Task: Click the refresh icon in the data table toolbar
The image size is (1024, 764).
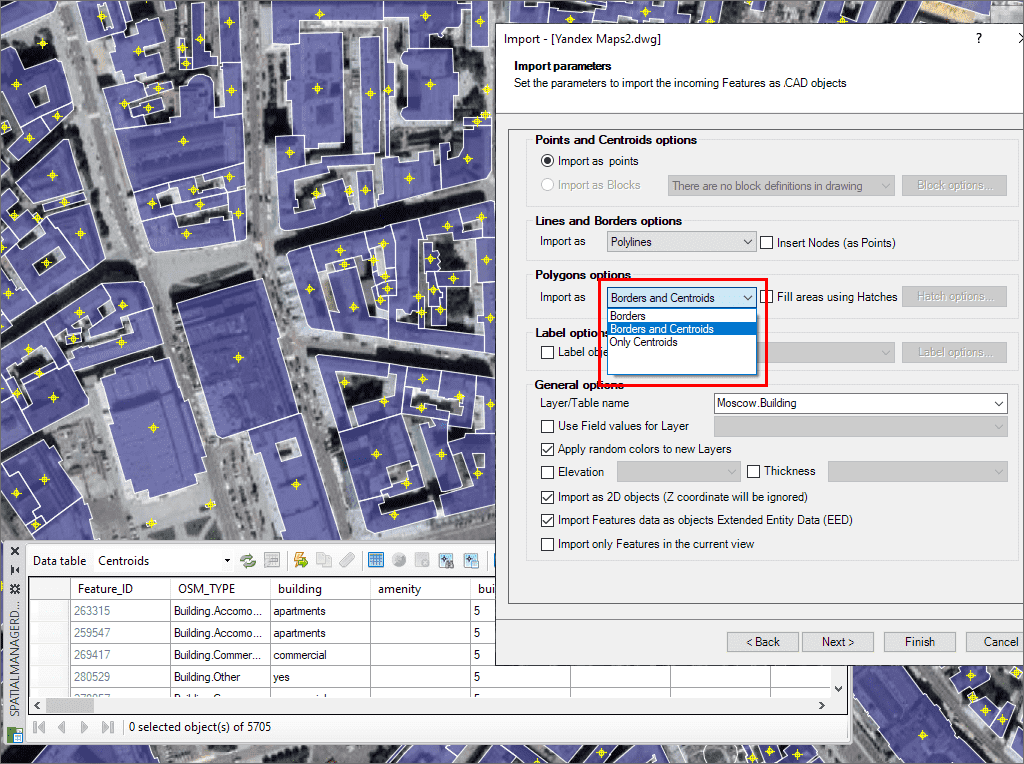Action: 248,560
